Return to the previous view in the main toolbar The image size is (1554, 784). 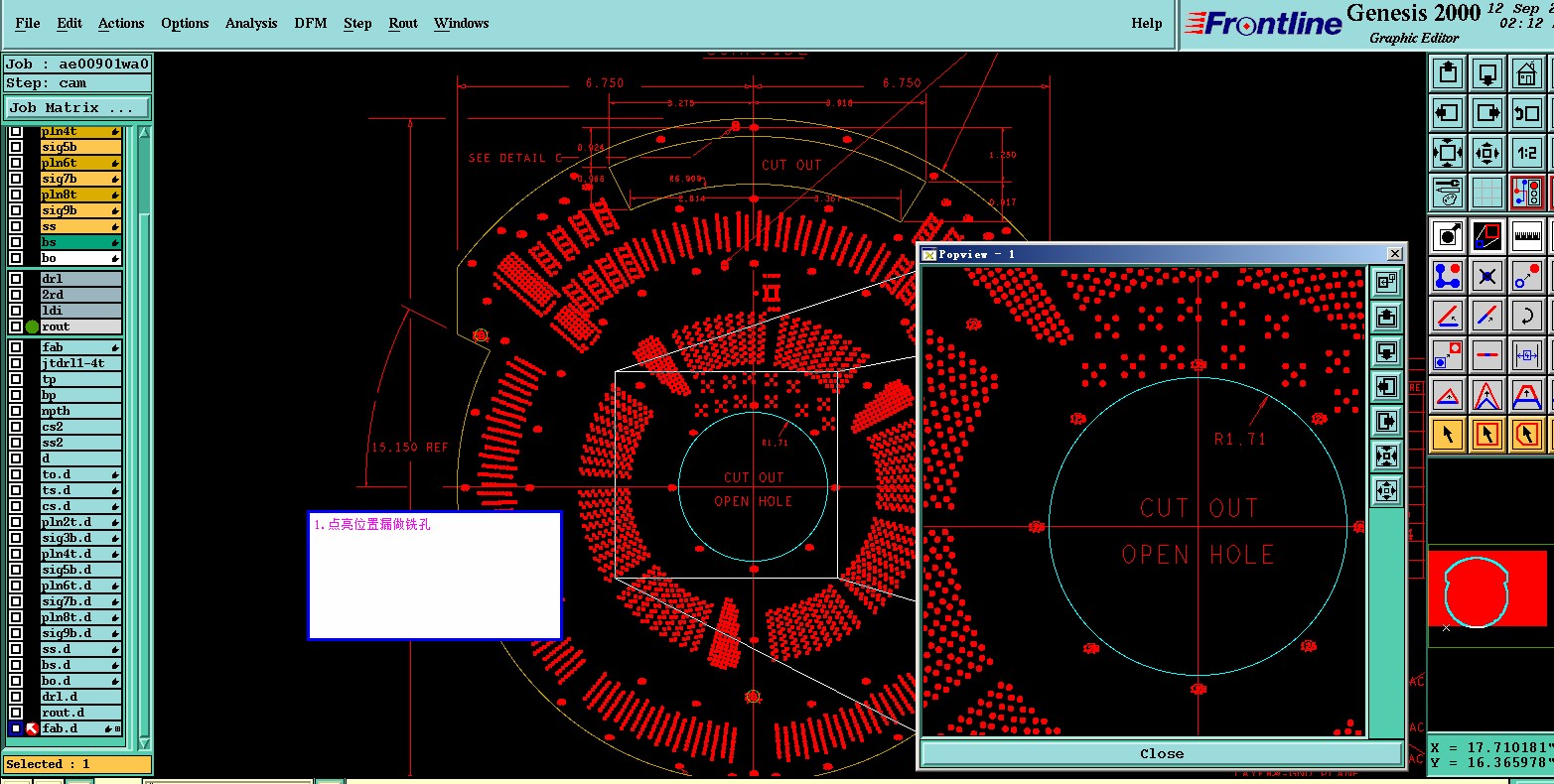coord(1526,113)
